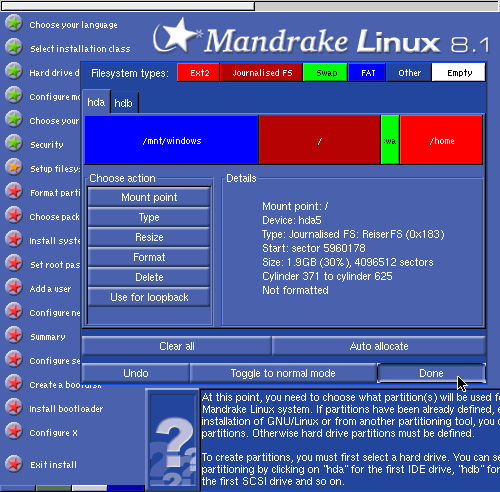Click the red star beside Choose packages
The width and height of the screenshot is (500, 492).
(14, 215)
